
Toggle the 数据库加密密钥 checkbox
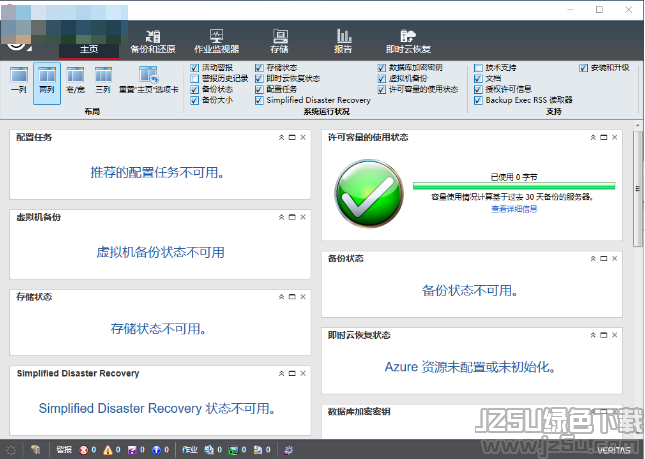(x=382, y=68)
